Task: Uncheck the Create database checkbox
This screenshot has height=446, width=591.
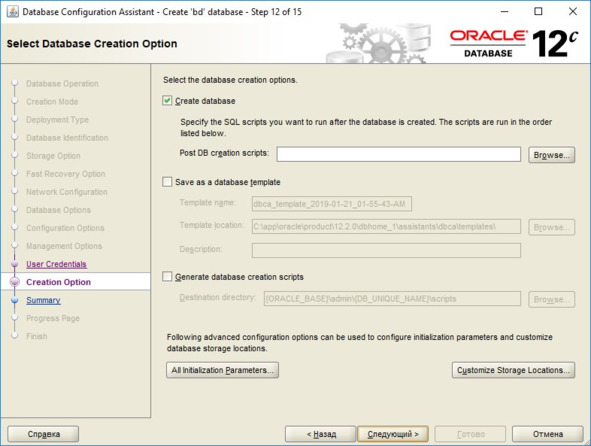Action: (167, 101)
